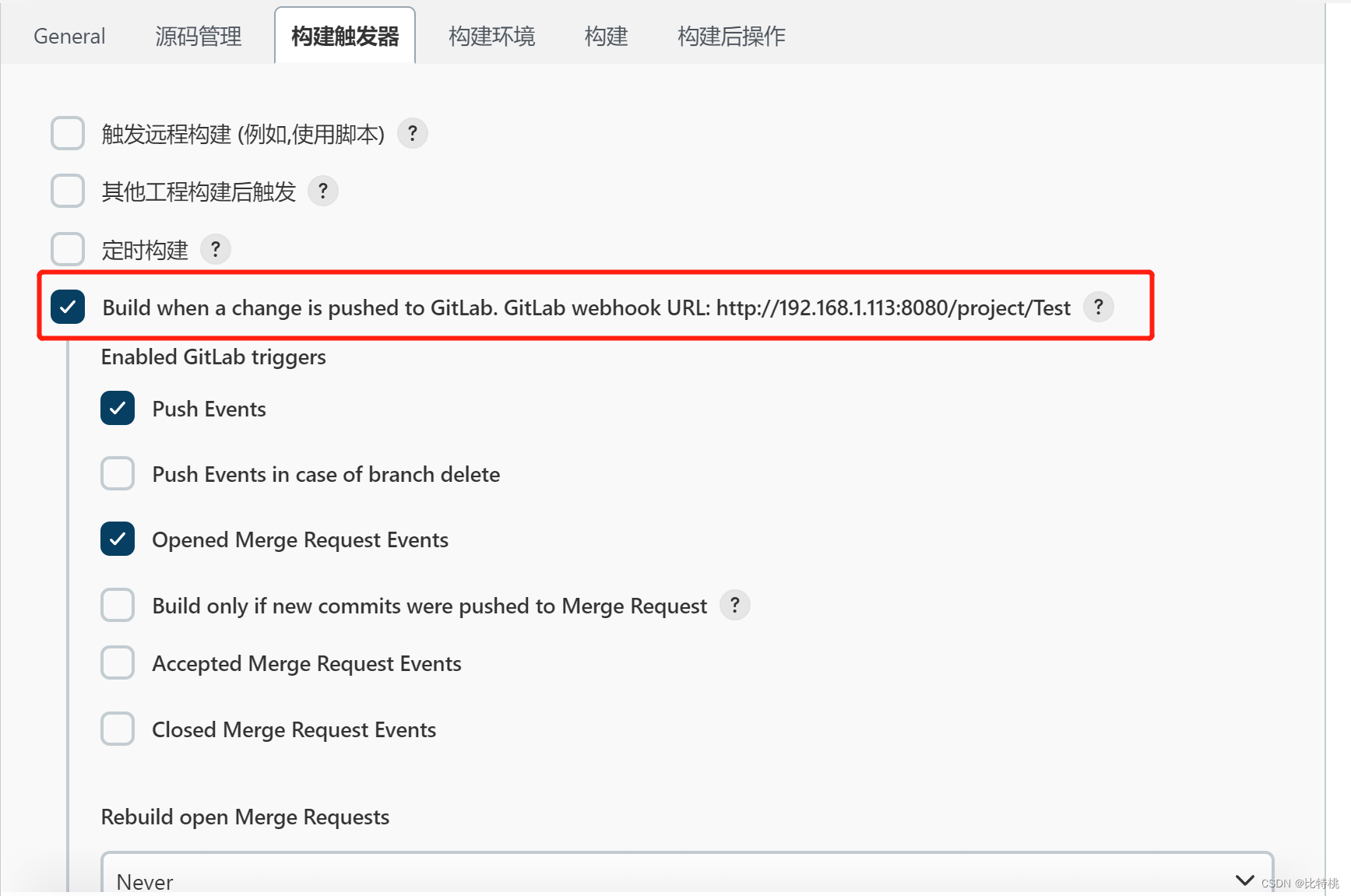Open help for Build only if new commits
Image resolution: width=1351 pixels, height=896 pixels.
coord(734,605)
